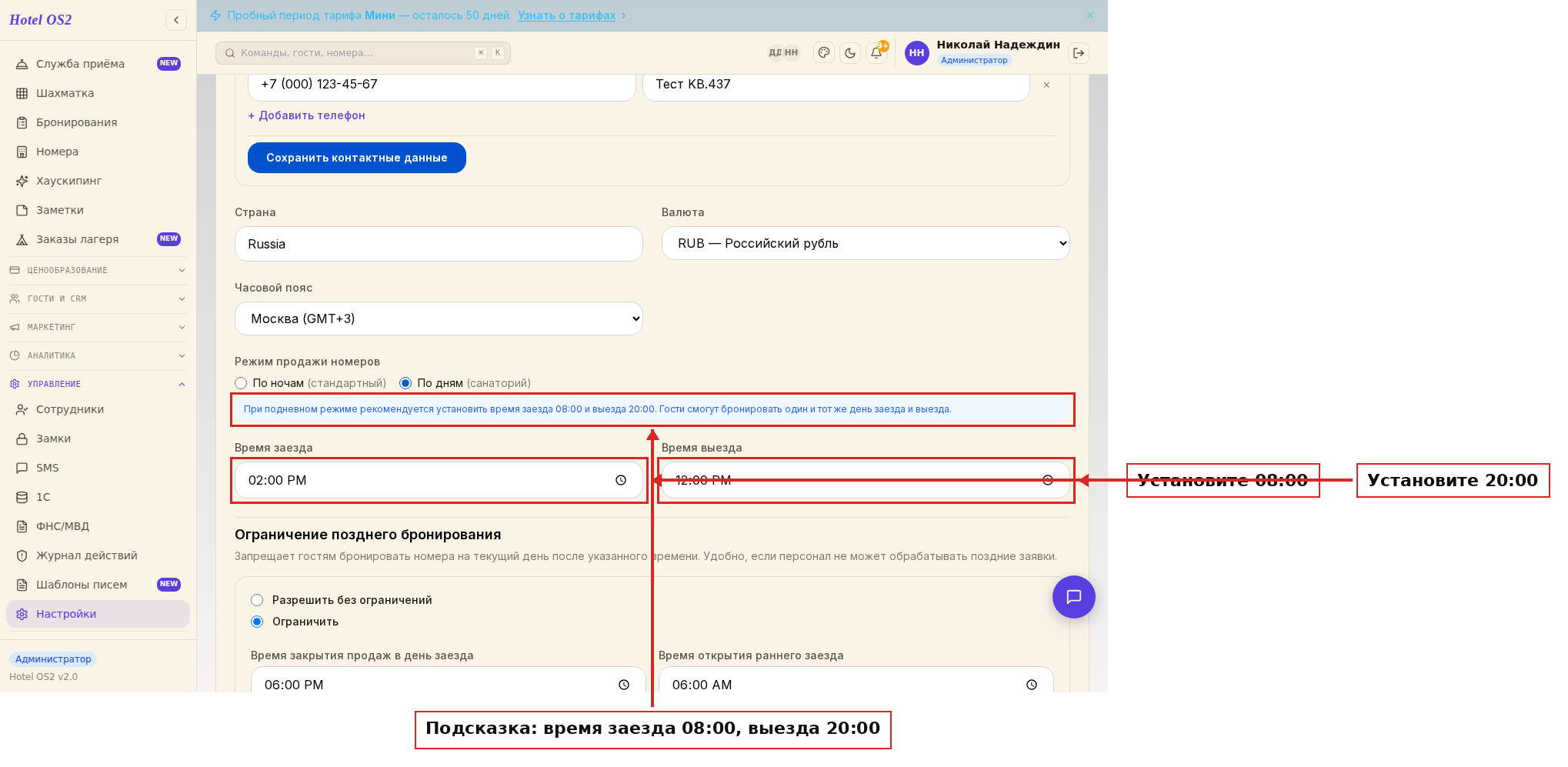Open Хаускипинг page
The height and width of the screenshot is (767, 1568).
tap(98, 181)
